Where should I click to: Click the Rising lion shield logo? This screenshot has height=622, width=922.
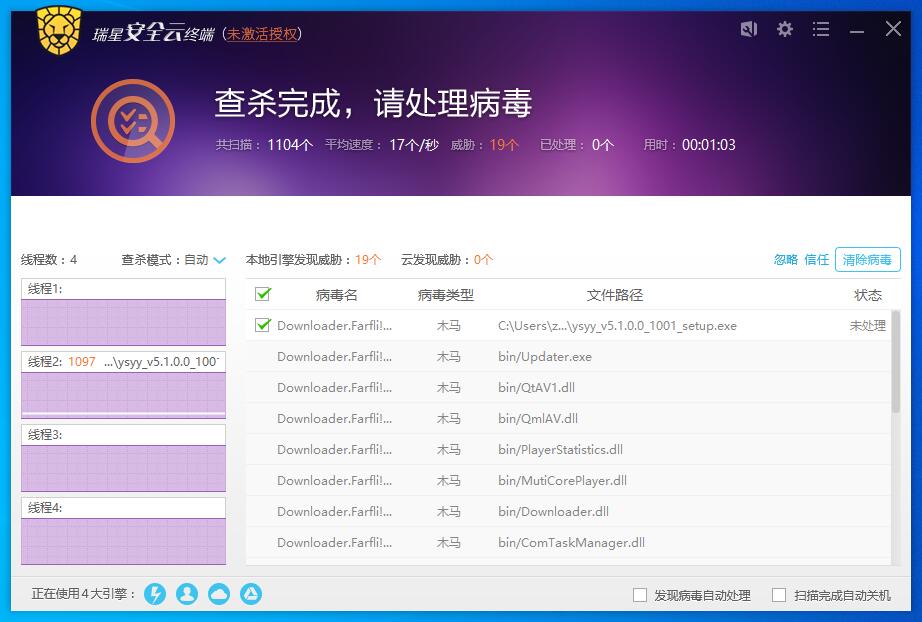59,31
